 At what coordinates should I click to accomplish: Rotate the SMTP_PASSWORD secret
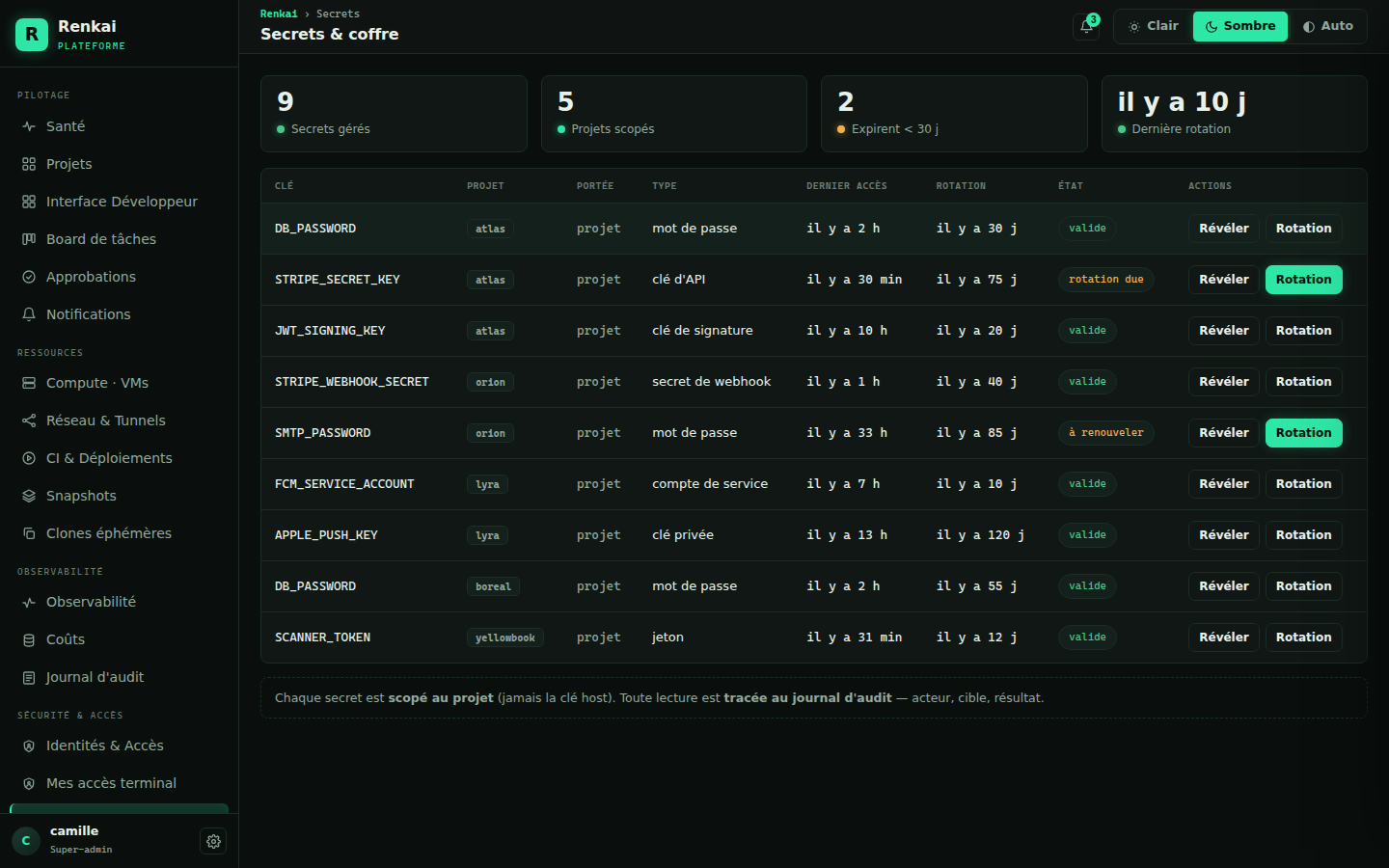click(1303, 433)
